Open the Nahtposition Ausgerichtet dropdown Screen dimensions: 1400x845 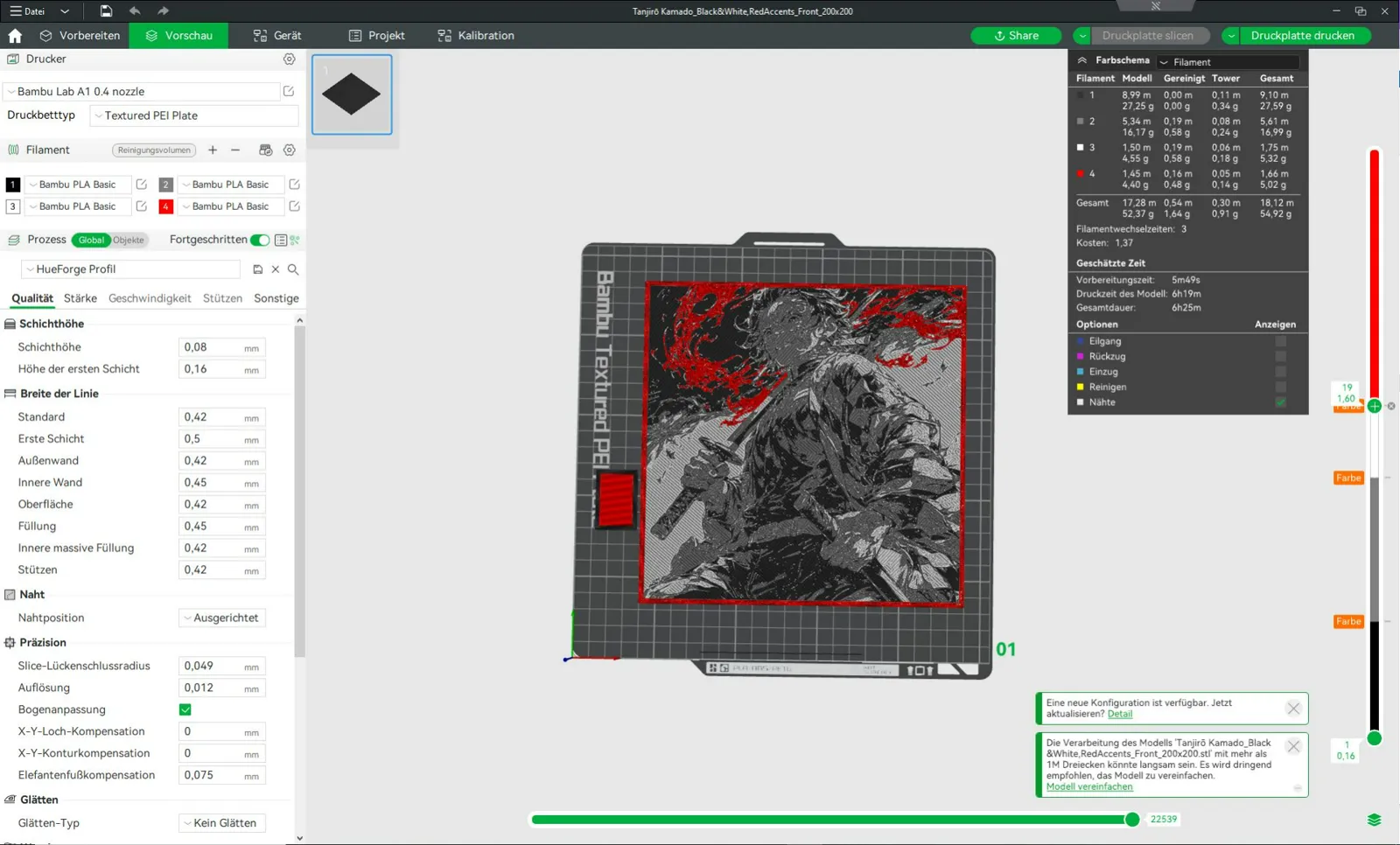tap(222, 618)
